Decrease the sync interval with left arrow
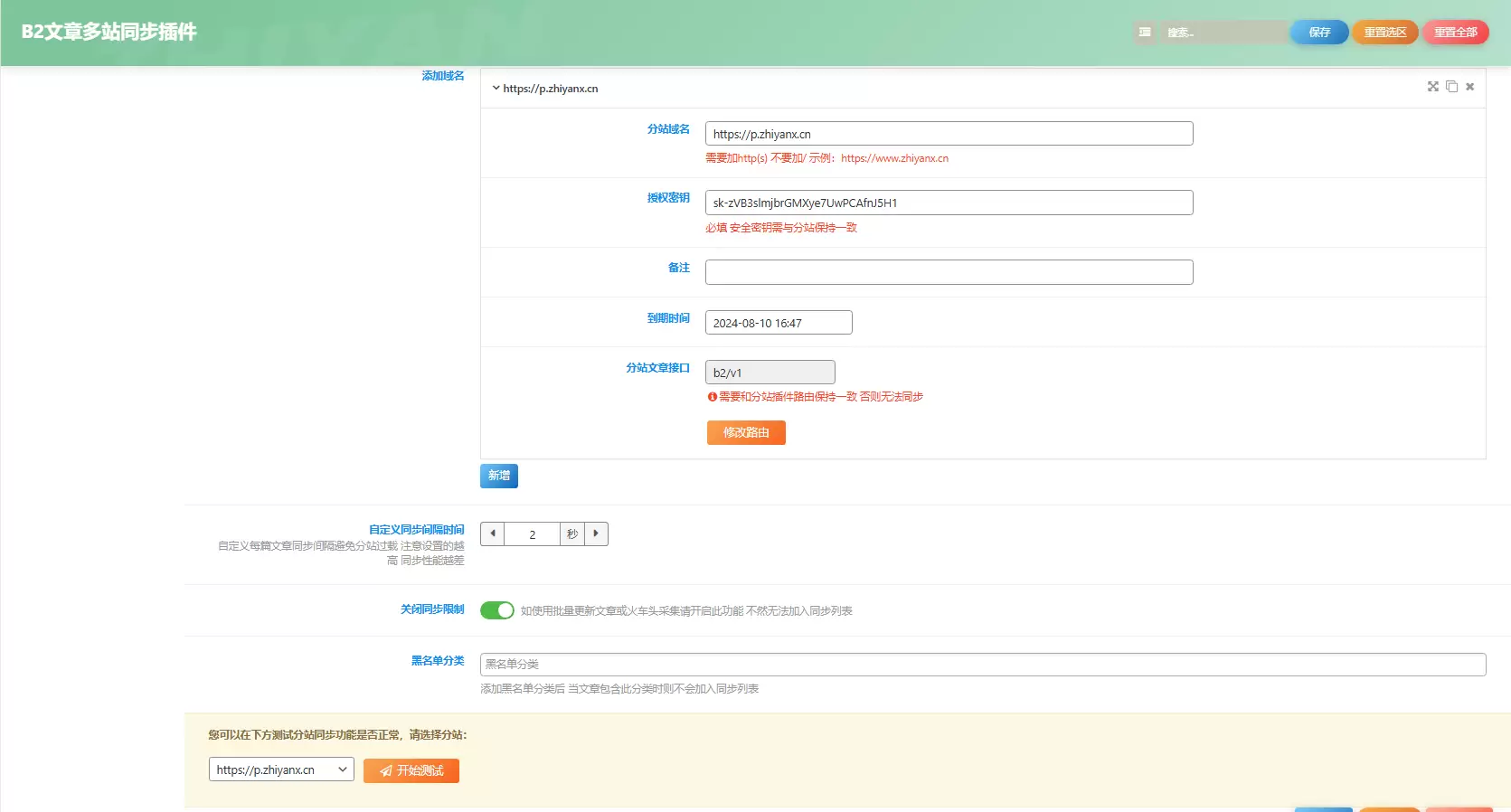 [x=492, y=533]
